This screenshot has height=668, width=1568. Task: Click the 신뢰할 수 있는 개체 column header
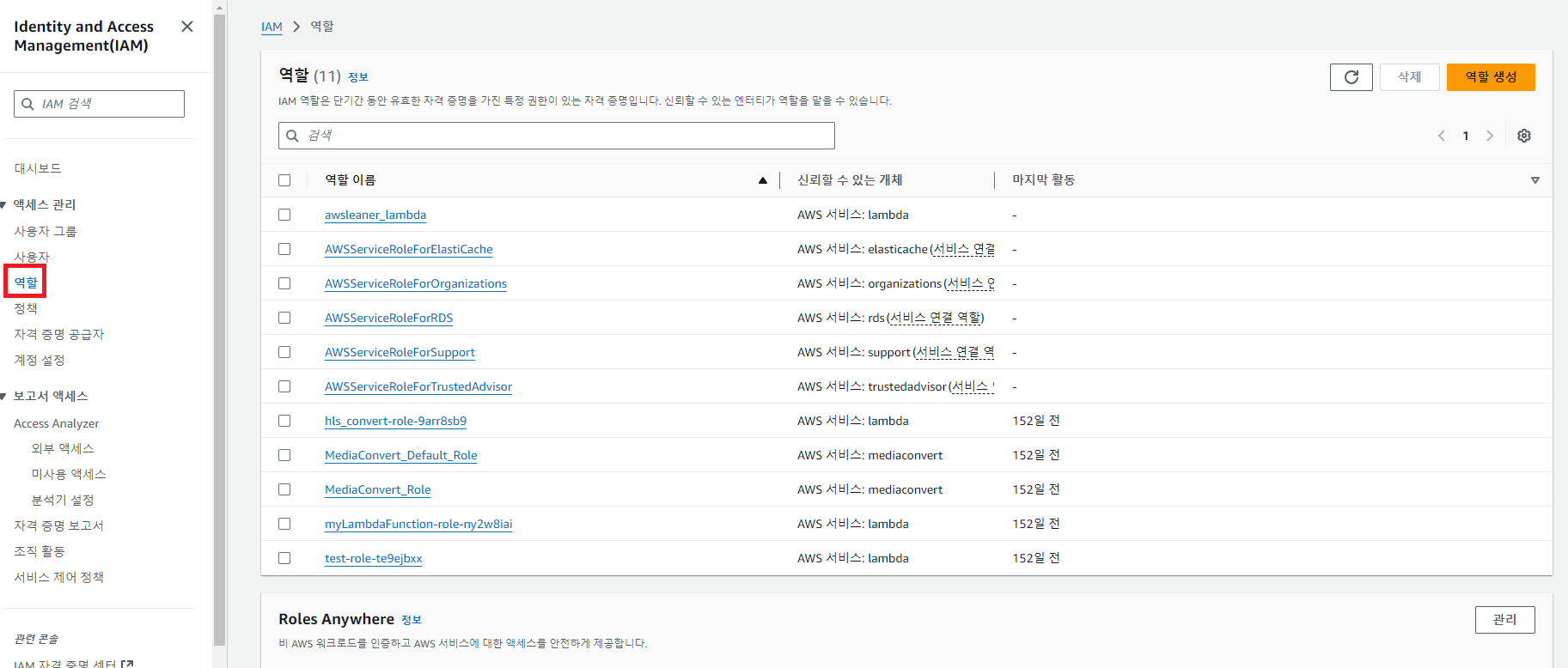tap(850, 180)
